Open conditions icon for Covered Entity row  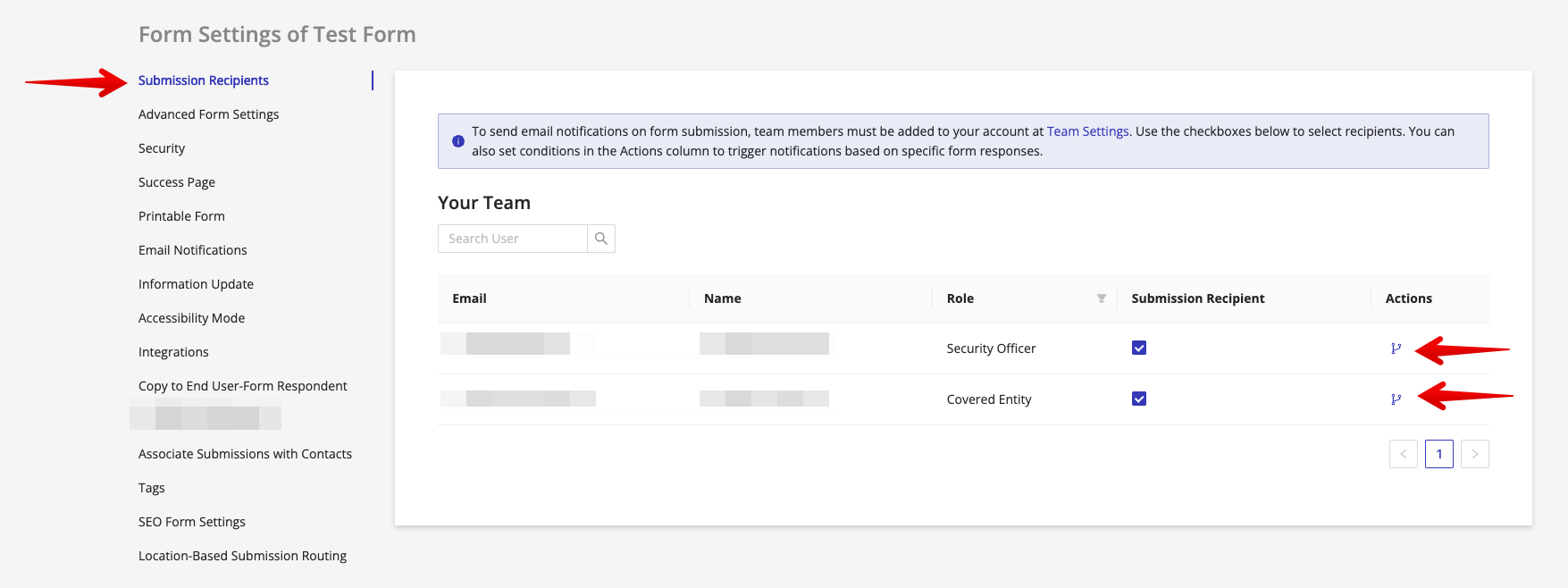click(x=1396, y=399)
